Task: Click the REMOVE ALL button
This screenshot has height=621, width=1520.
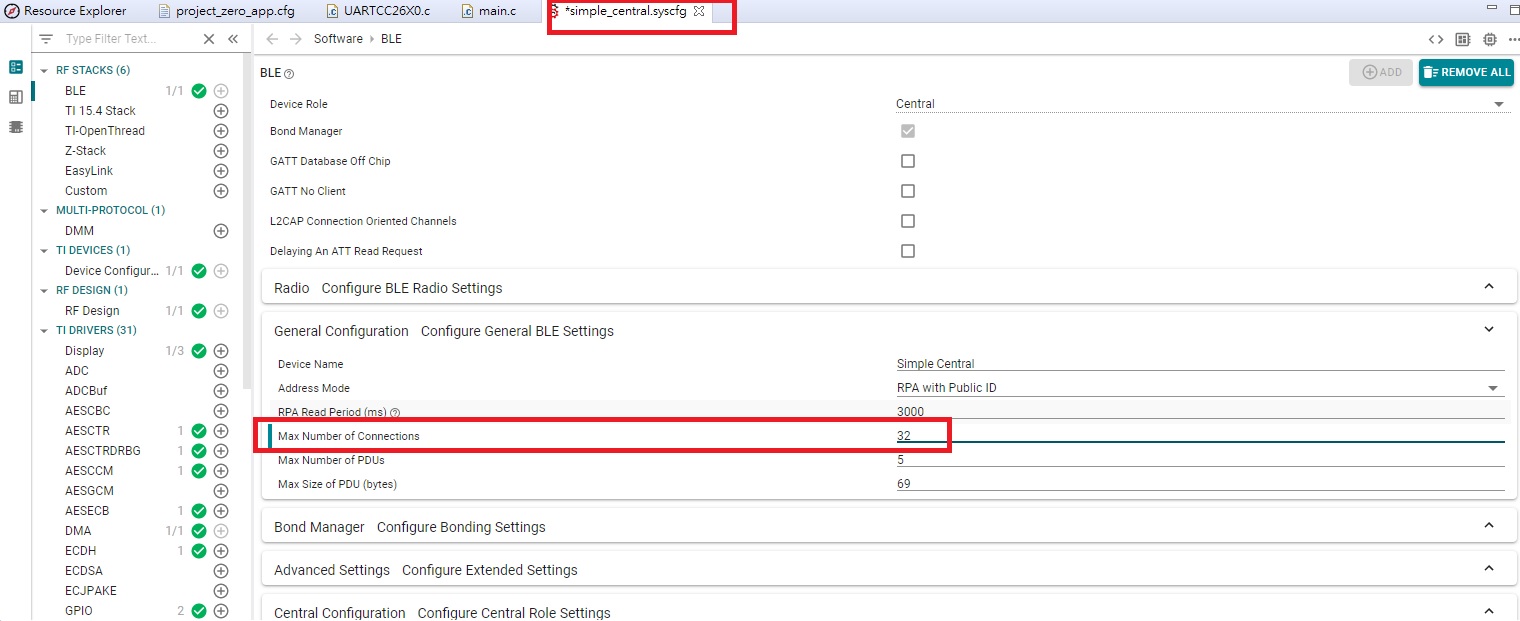Action: click(x=1466, y=72)
